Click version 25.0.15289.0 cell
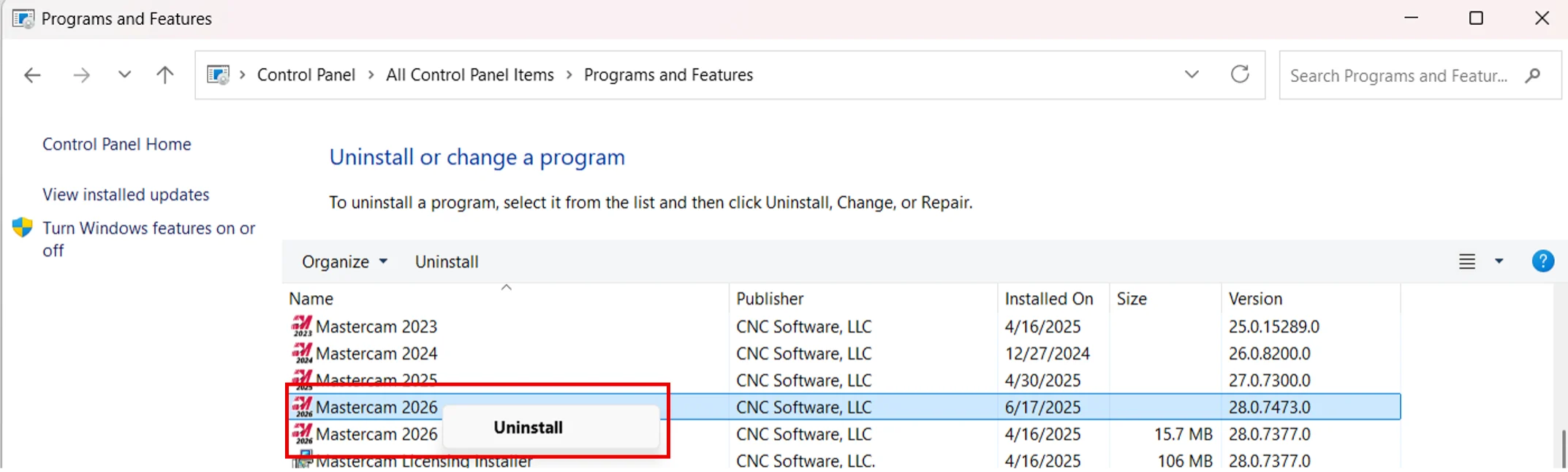Viewport: 1568px width, 472px height. [x=1273, y=326]
